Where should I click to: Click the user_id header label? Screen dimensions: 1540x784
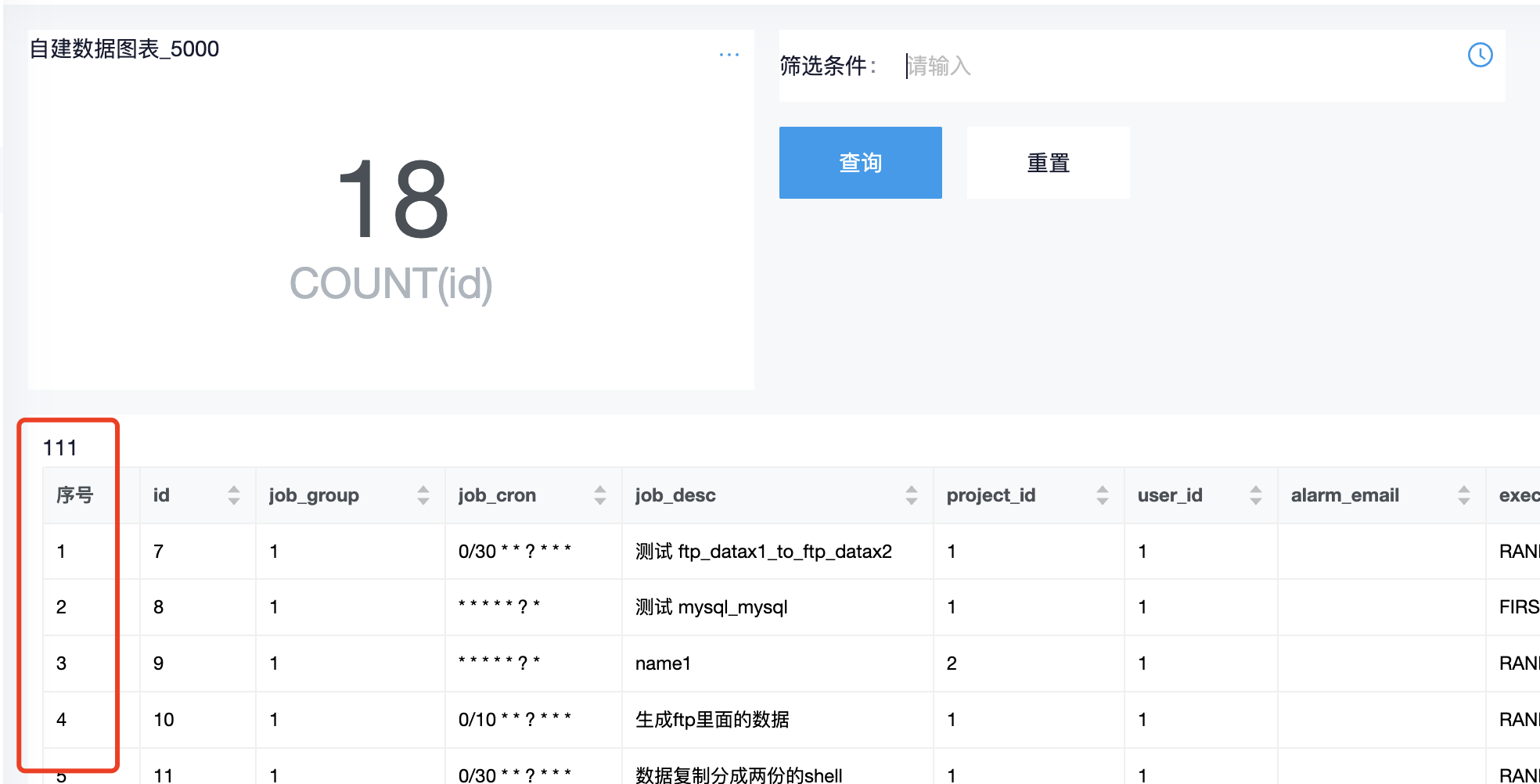[1170, 495]
